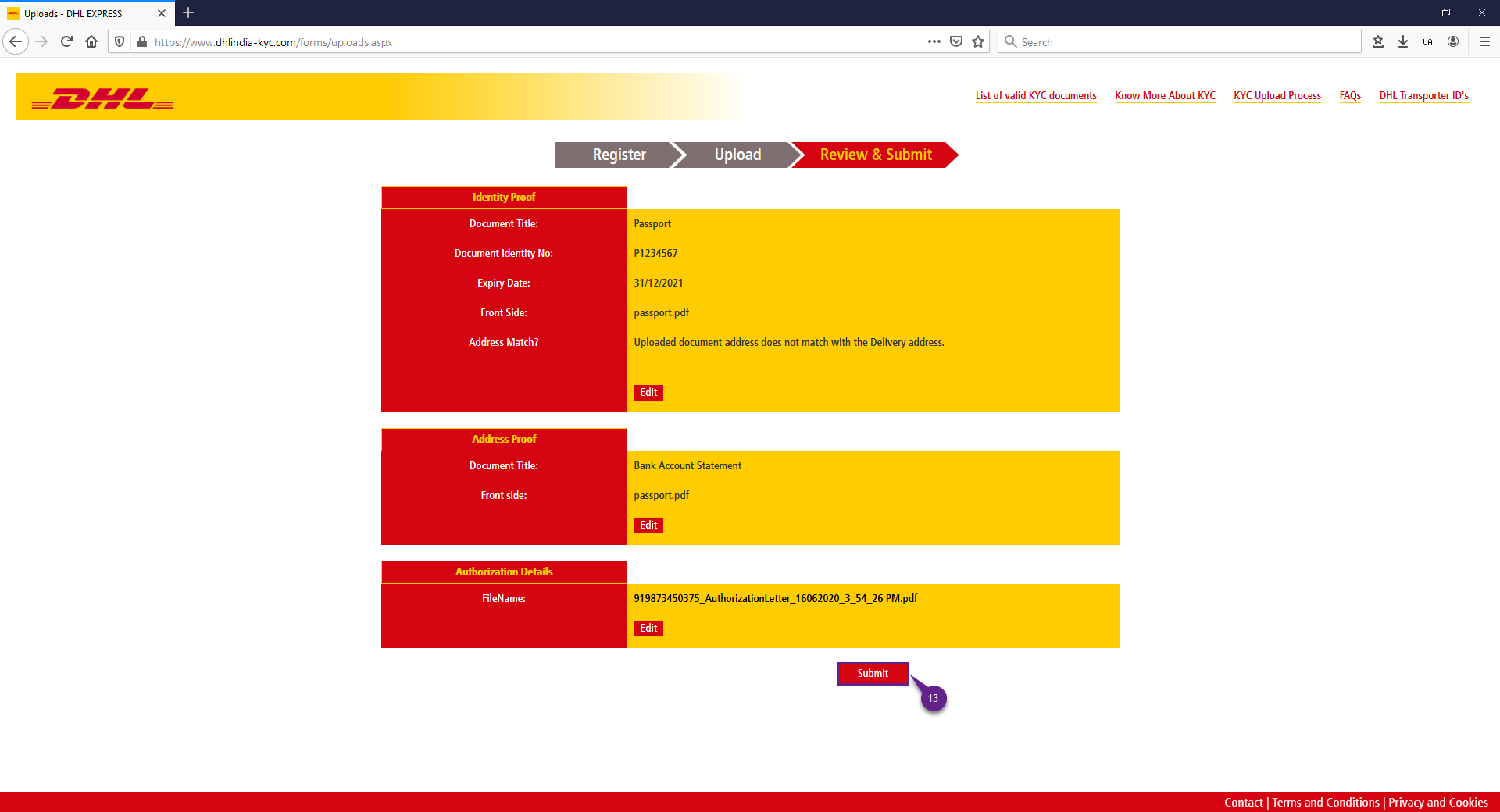This screenshot has width=1500, height=812.
Task: Select Bank Account Statement value
Action: 687,465
